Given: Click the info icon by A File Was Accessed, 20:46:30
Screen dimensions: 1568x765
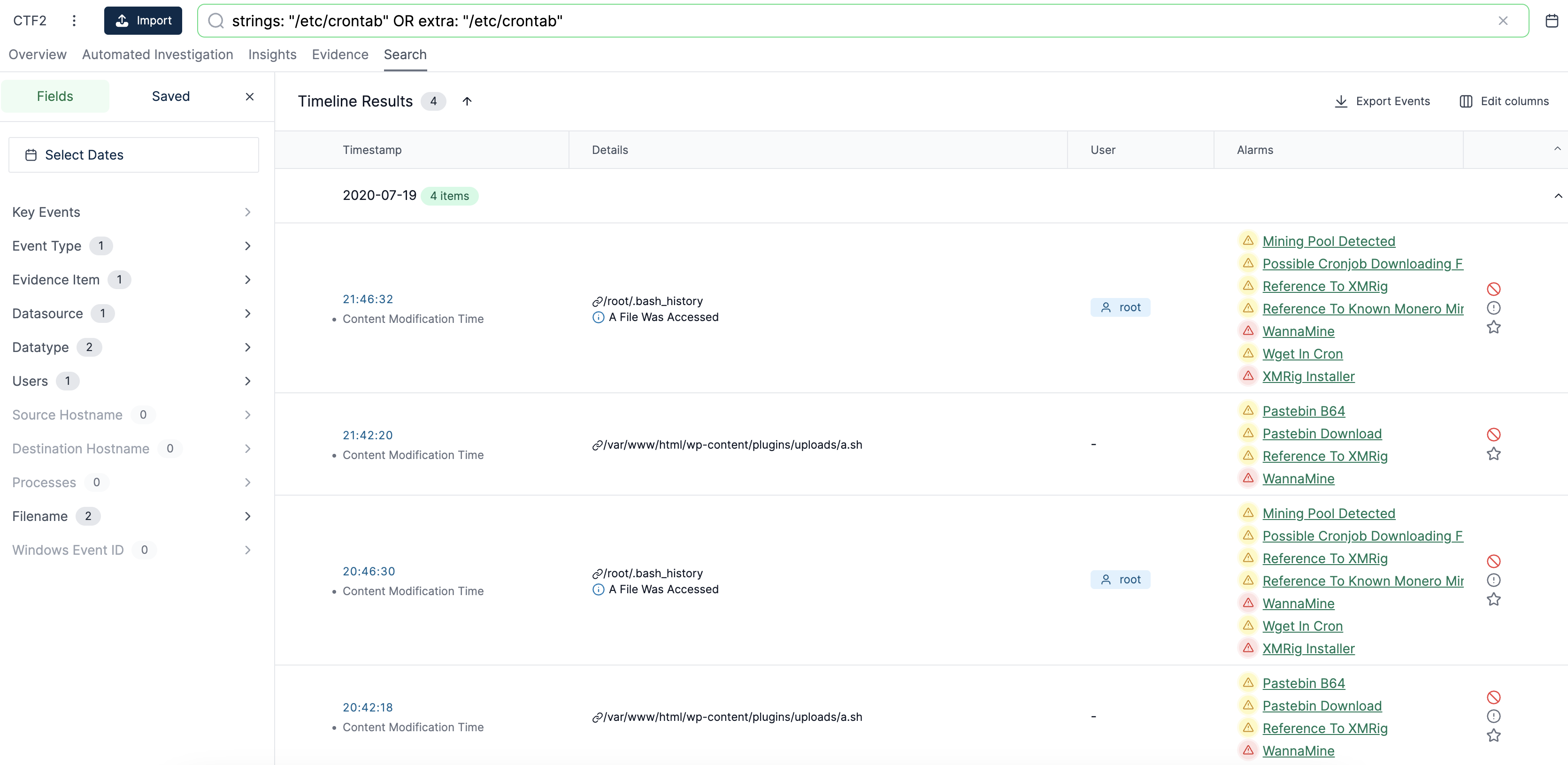Looking at the screenshot, I should click(x=599, y=590).
